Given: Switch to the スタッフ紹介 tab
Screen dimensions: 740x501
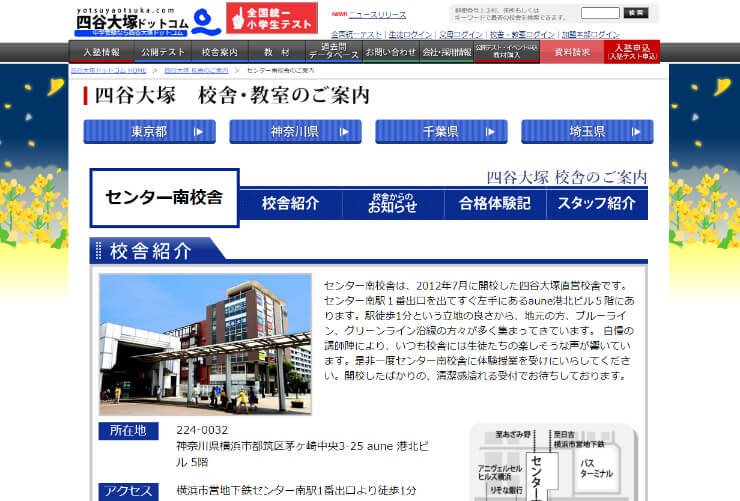Looking at the screenshot, I should tap(597, 204).
